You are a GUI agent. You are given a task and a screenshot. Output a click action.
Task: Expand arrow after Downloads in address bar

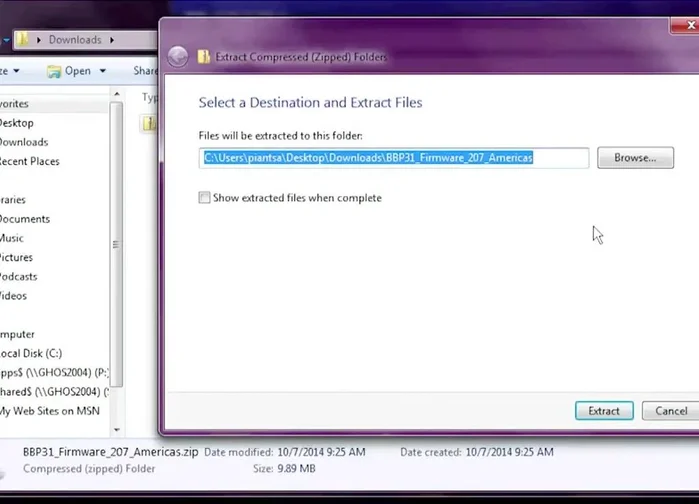tap(112, 40)
